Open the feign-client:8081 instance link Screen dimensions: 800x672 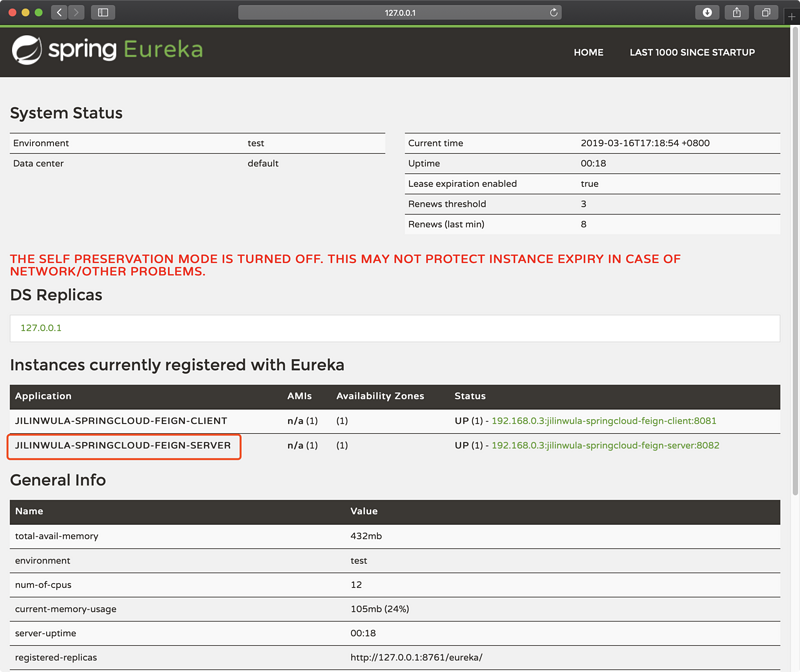[x=604, y=421]
